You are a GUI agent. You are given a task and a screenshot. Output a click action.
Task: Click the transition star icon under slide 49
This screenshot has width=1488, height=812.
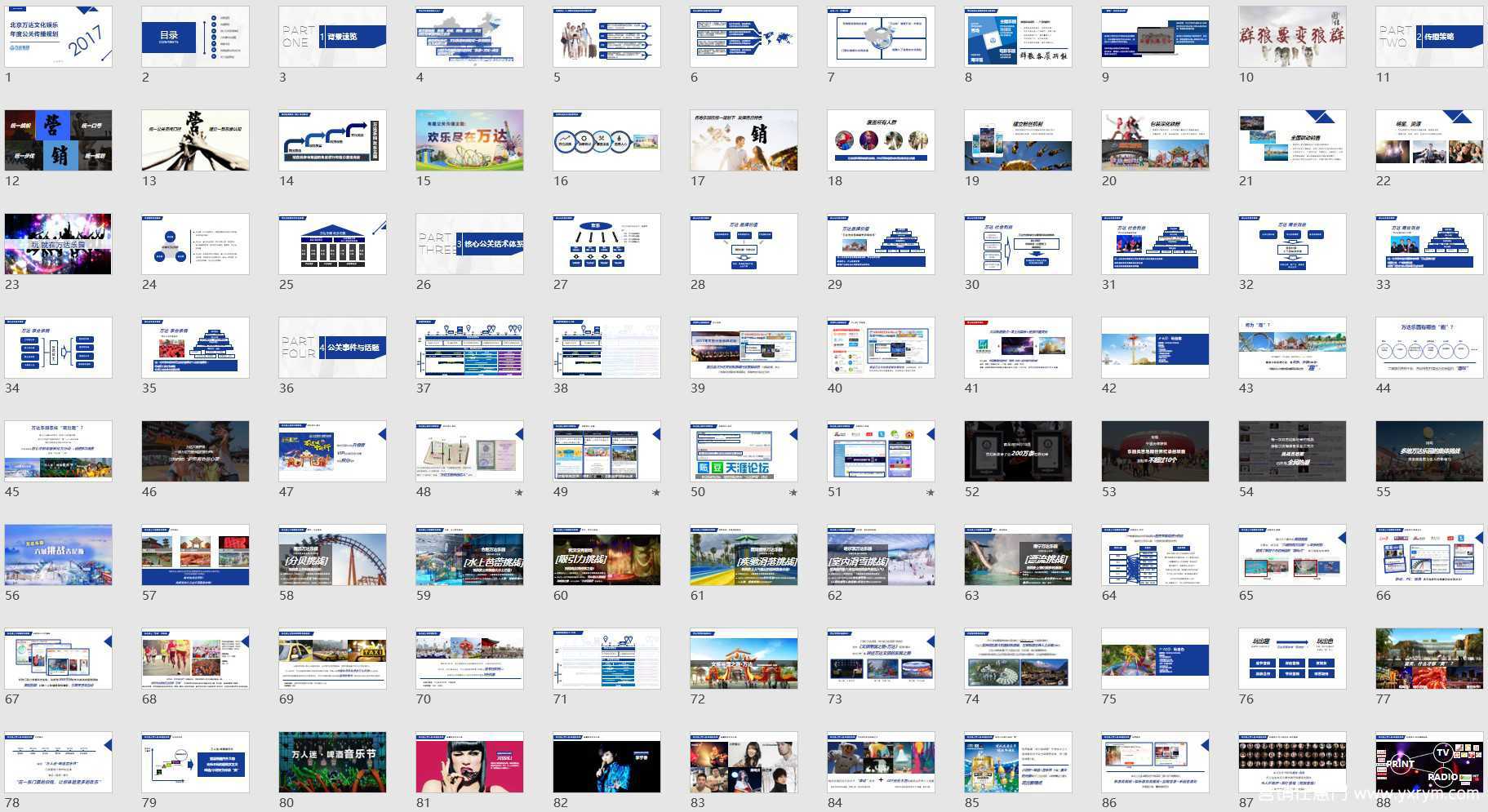coord(656,493)
